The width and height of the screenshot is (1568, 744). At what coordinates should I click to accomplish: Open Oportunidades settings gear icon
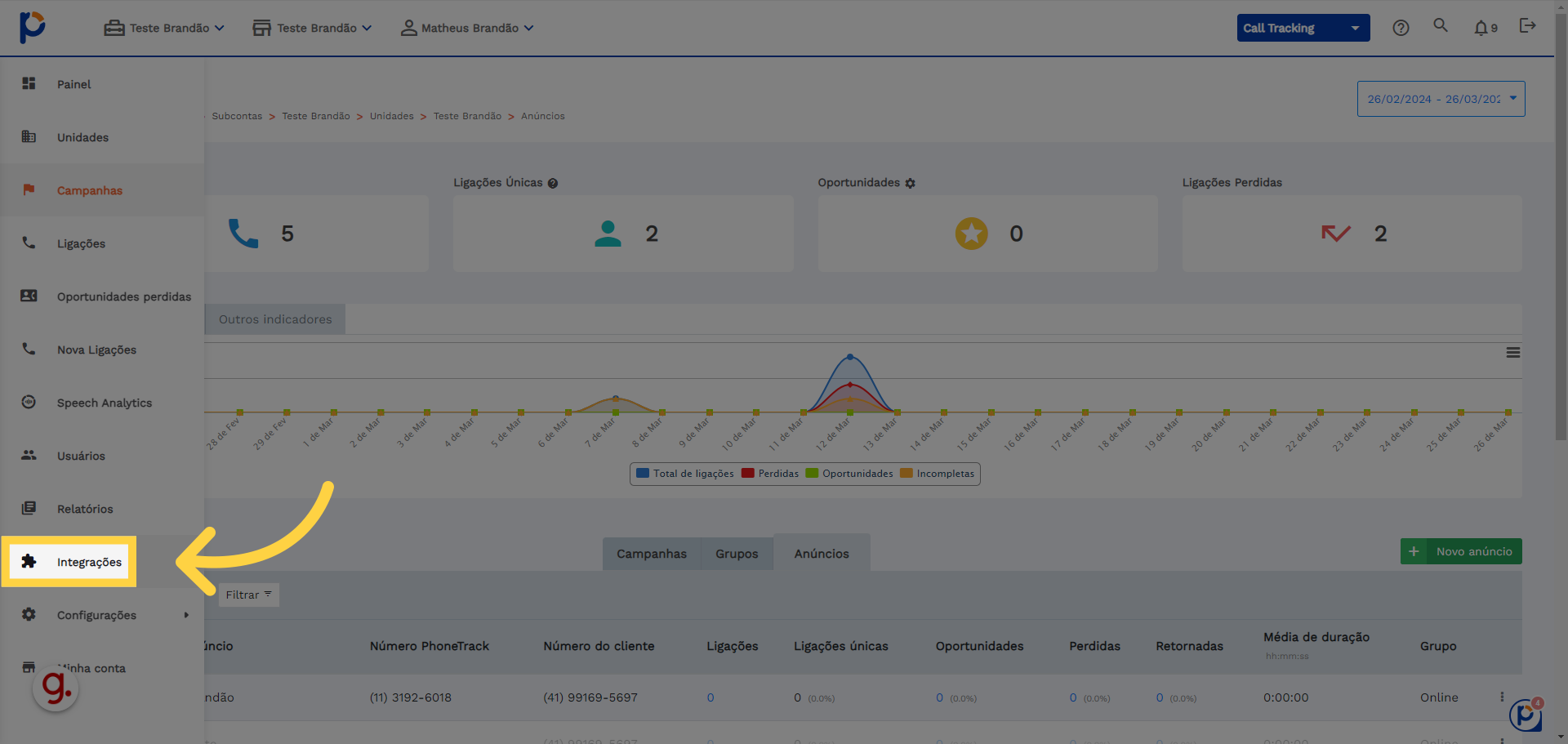pyautogui.click(x=910, y=183)
